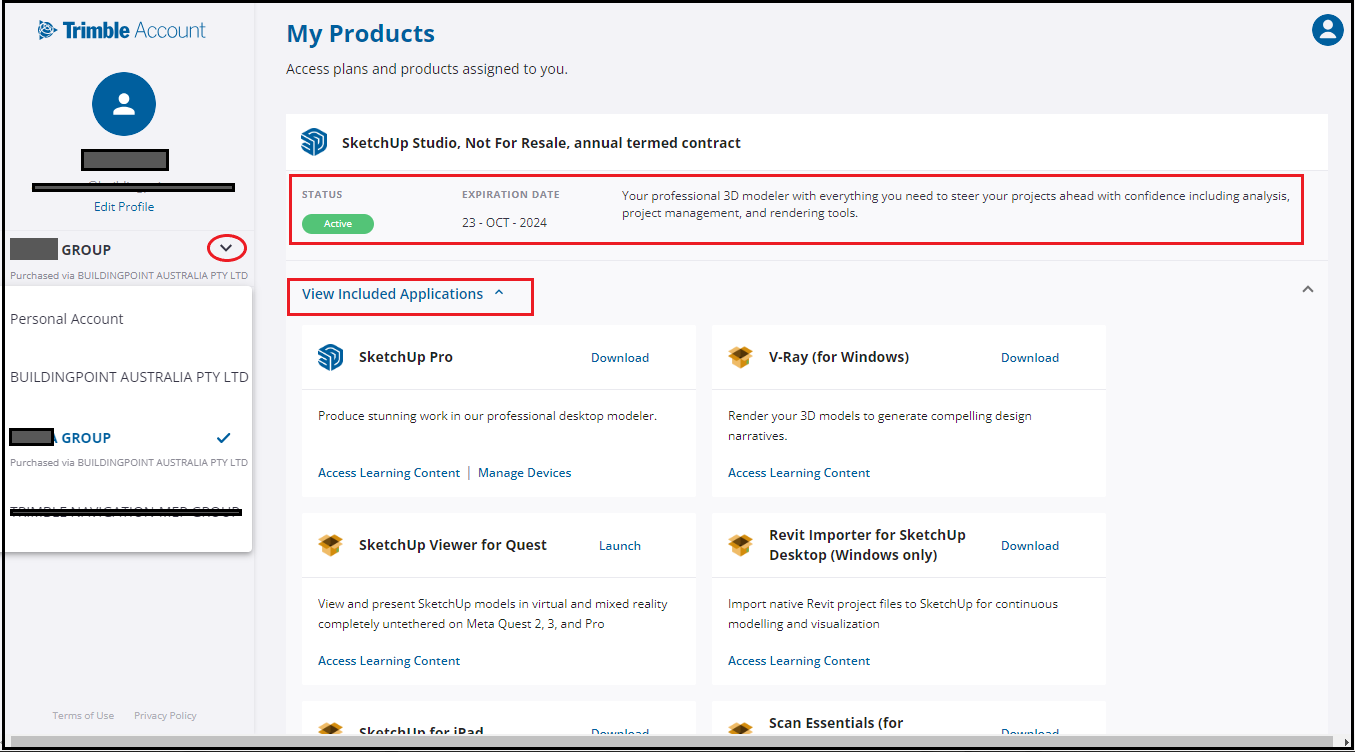Click the expiration date 23 - OCT - 2024
This screenshot has width=1355, height=752.
click(x=504, y=222)
